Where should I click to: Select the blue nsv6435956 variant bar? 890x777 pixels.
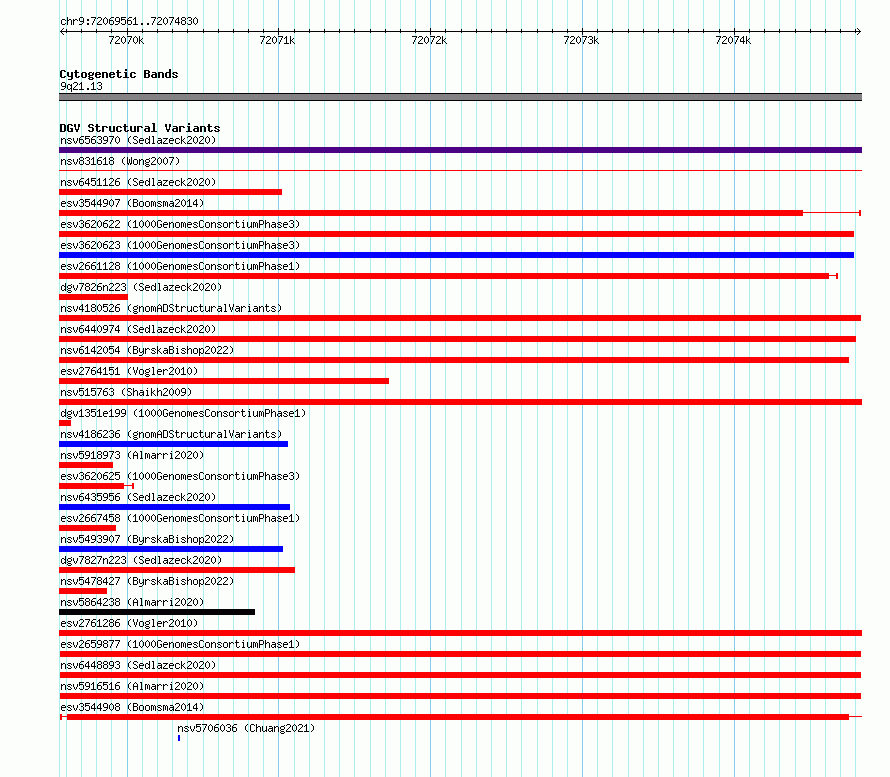pyautogui.click(x=174, y=507)
